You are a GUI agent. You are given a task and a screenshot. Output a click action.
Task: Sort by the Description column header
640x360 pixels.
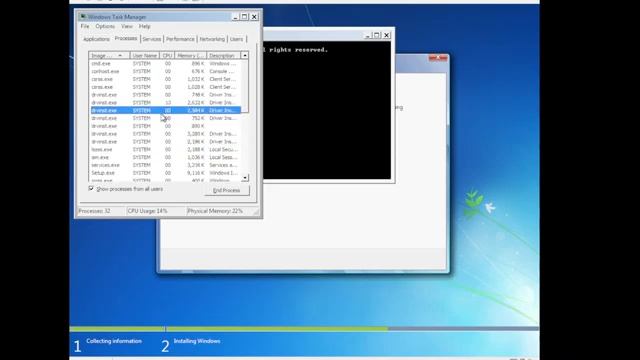tap(224, 55)
